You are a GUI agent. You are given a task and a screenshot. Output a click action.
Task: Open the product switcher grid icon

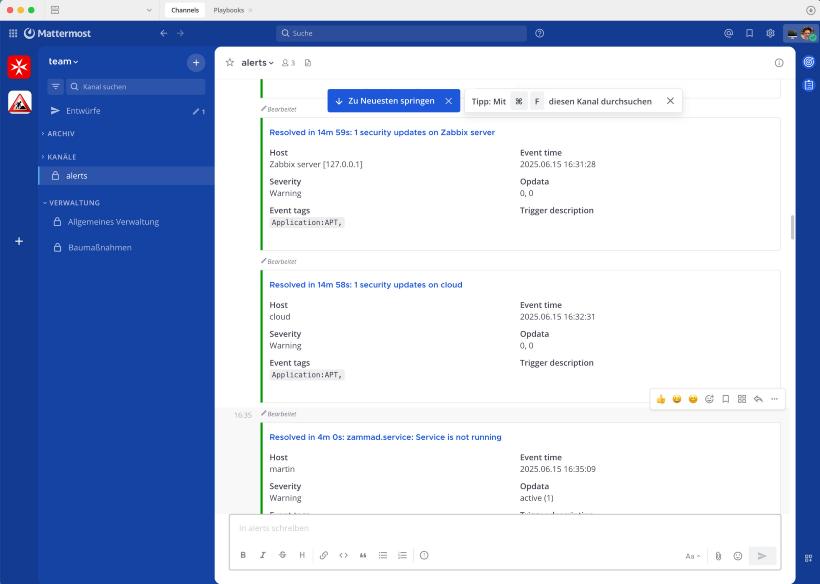coord(13,33)
